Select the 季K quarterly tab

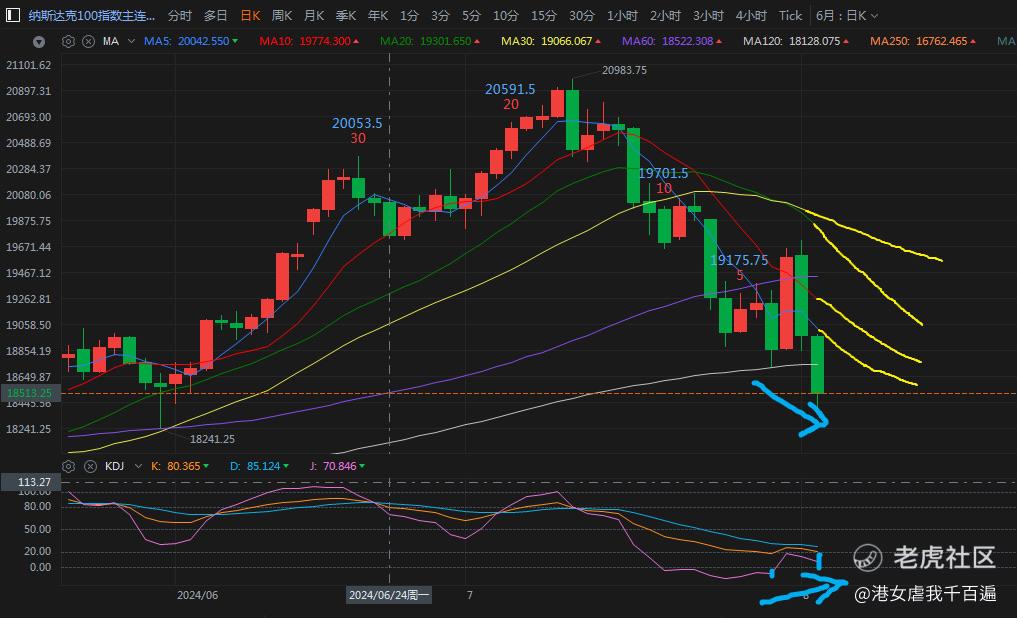[346, 16]
